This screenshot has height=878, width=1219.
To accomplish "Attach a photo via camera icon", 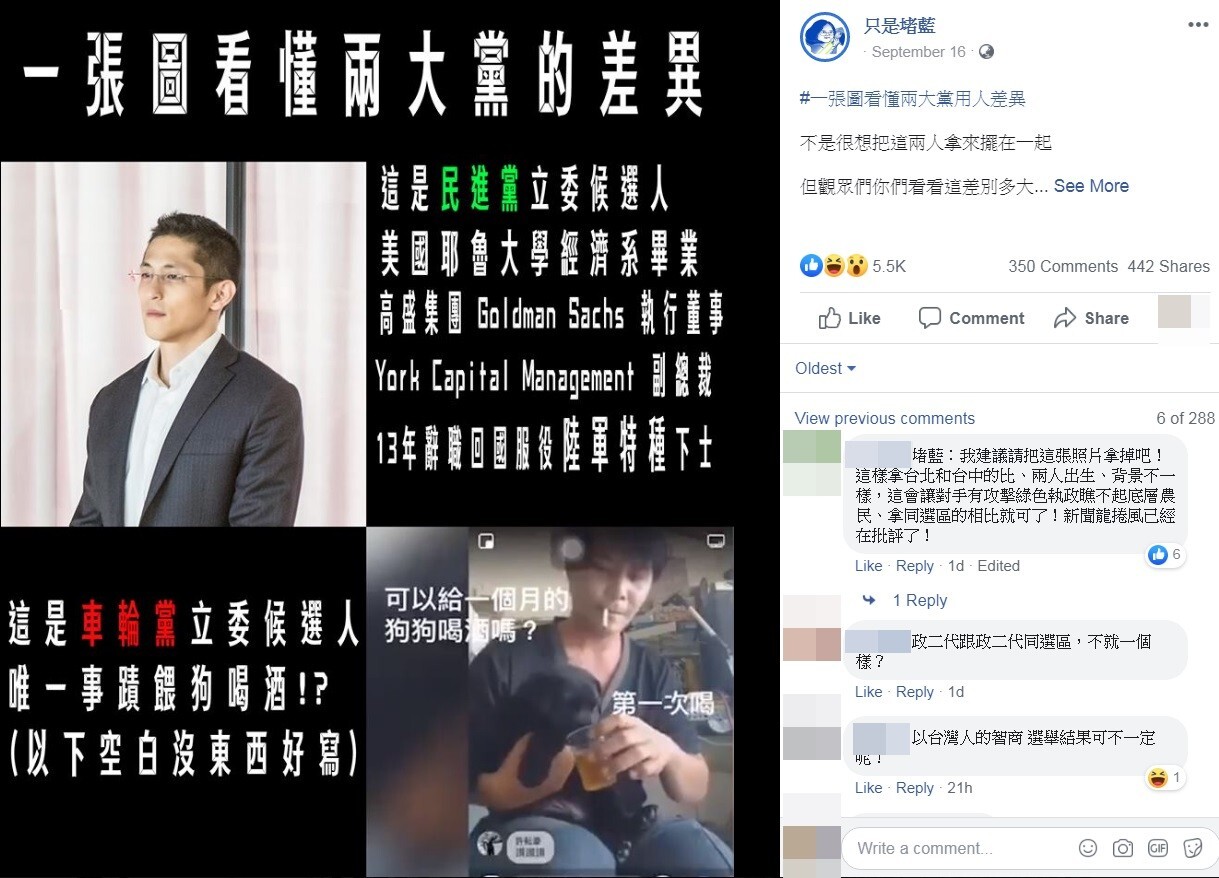I will click(1123, 848).
